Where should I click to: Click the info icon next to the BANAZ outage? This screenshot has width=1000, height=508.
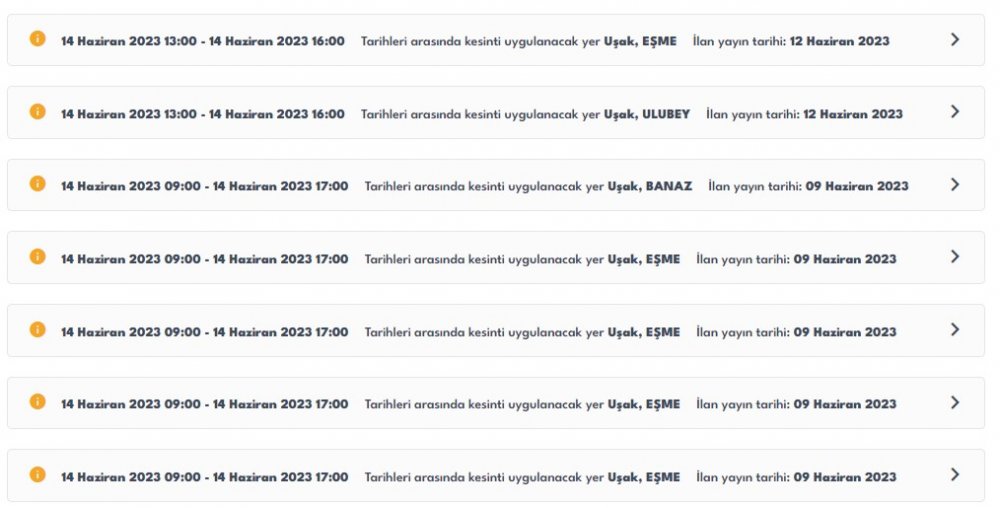pos(38,184)
